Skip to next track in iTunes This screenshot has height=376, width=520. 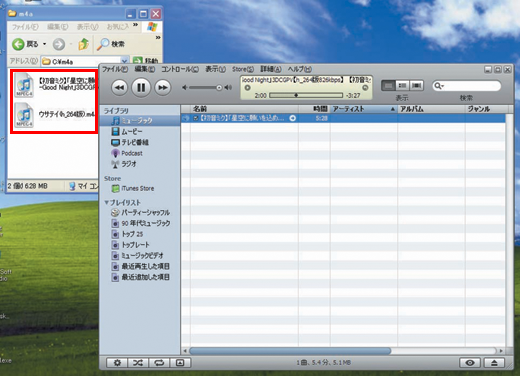click(x=163, y=88)
